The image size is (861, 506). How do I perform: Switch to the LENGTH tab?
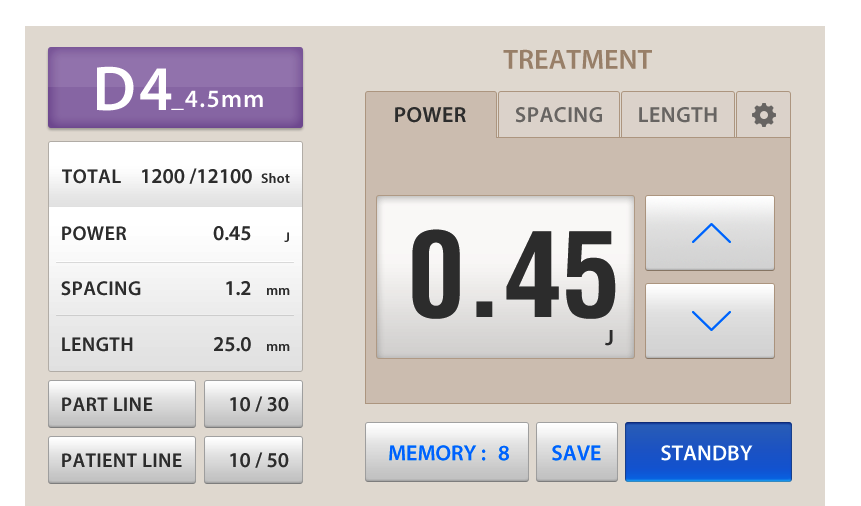point(677,115)
